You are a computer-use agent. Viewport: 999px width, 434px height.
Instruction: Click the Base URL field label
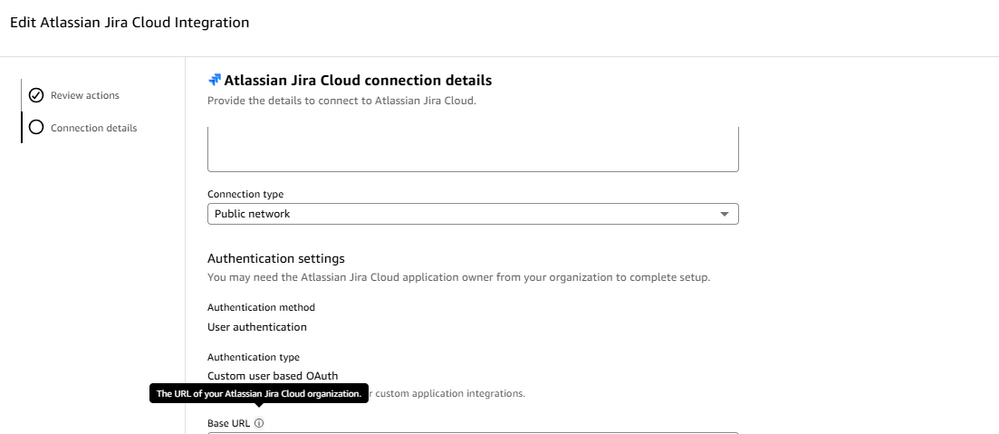coord(229,424)
